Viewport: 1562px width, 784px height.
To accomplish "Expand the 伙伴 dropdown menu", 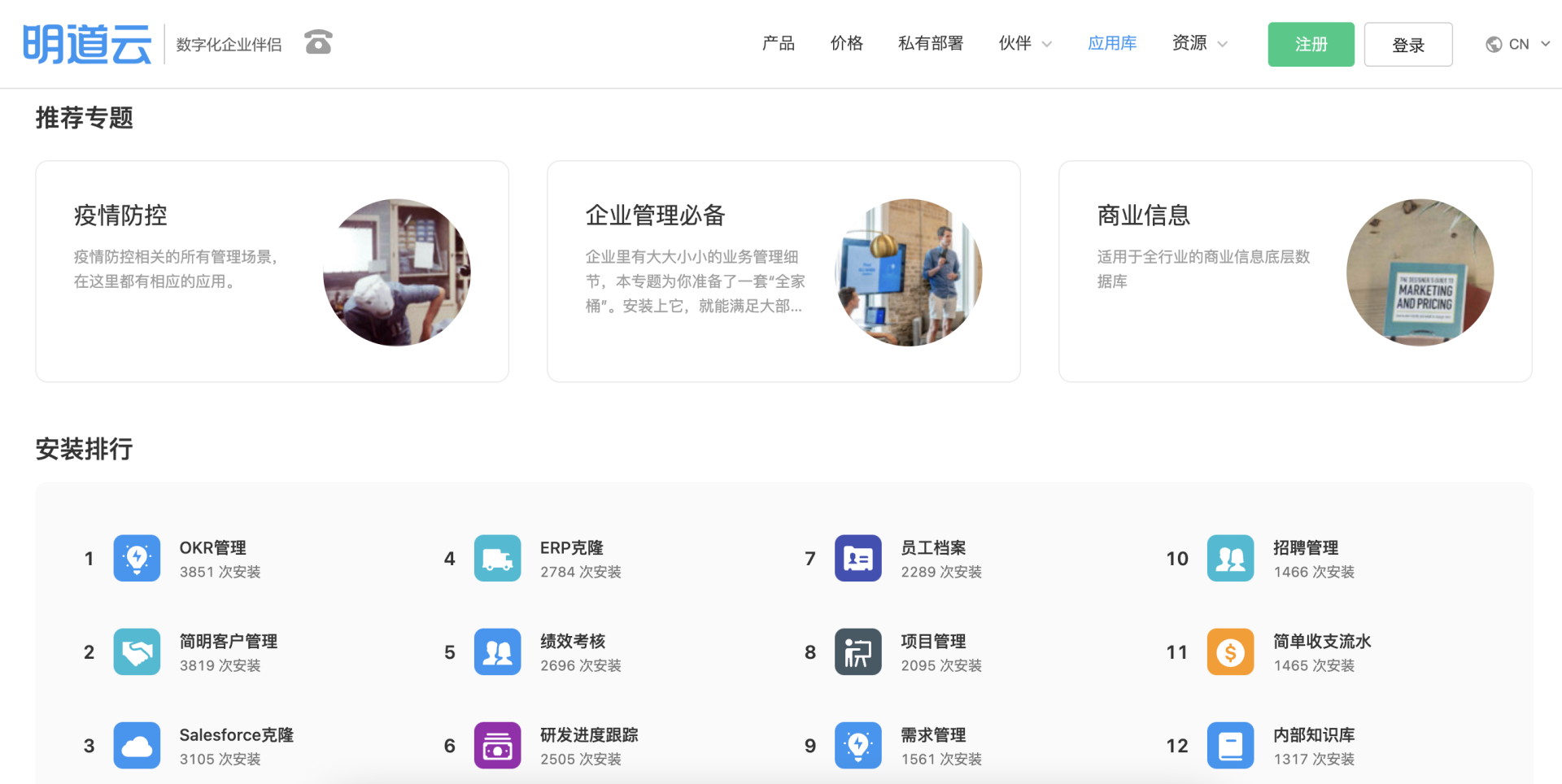I will tap(1024, 44).
